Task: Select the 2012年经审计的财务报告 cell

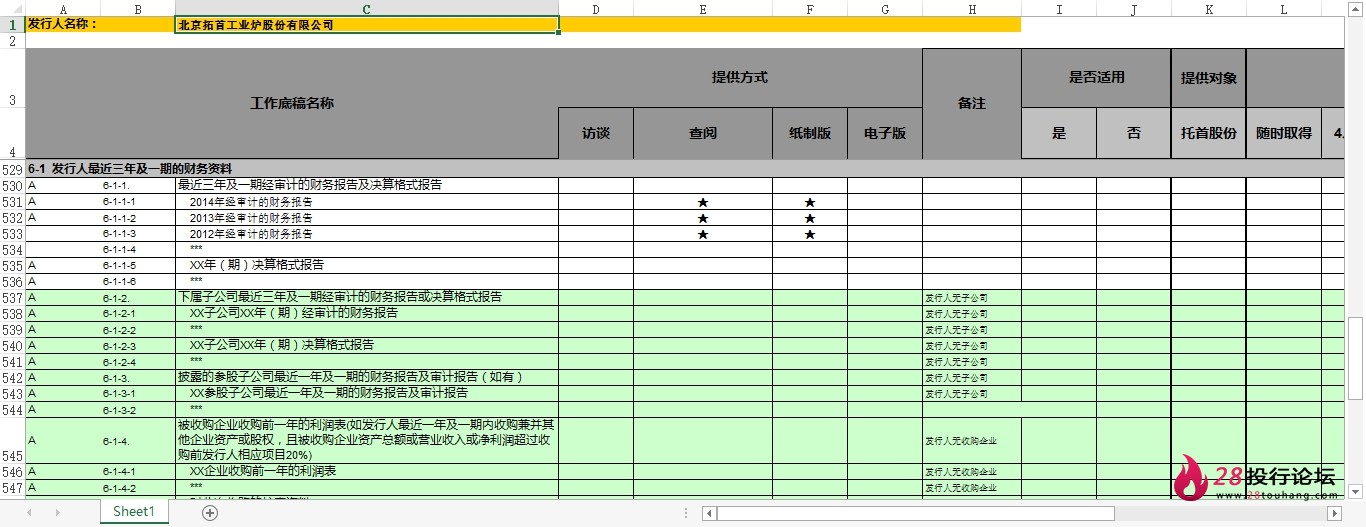Action: click(367, 234)
